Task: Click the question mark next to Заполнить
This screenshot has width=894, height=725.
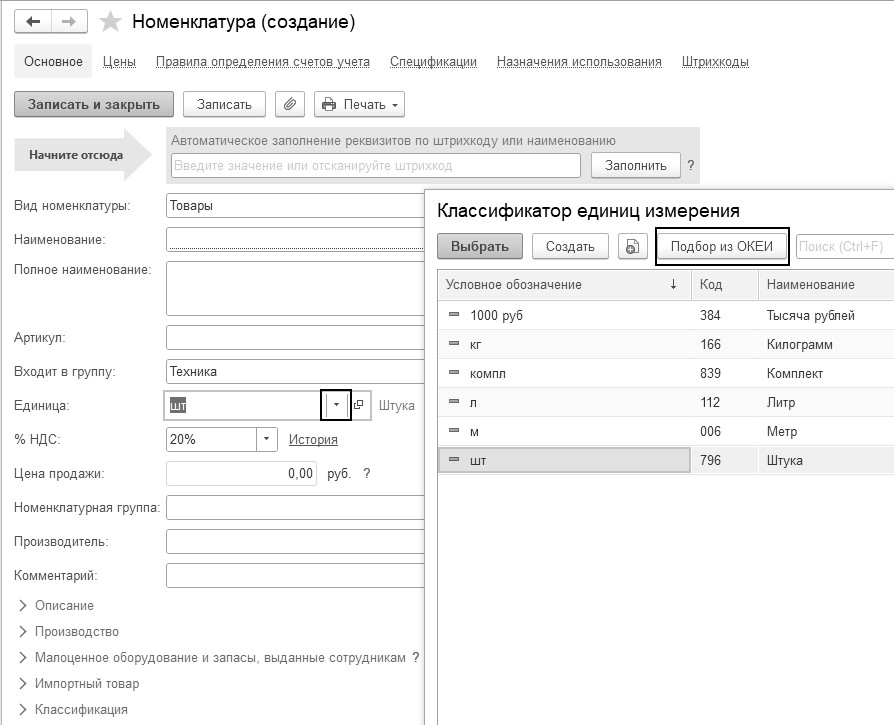Action: point(690,166)
